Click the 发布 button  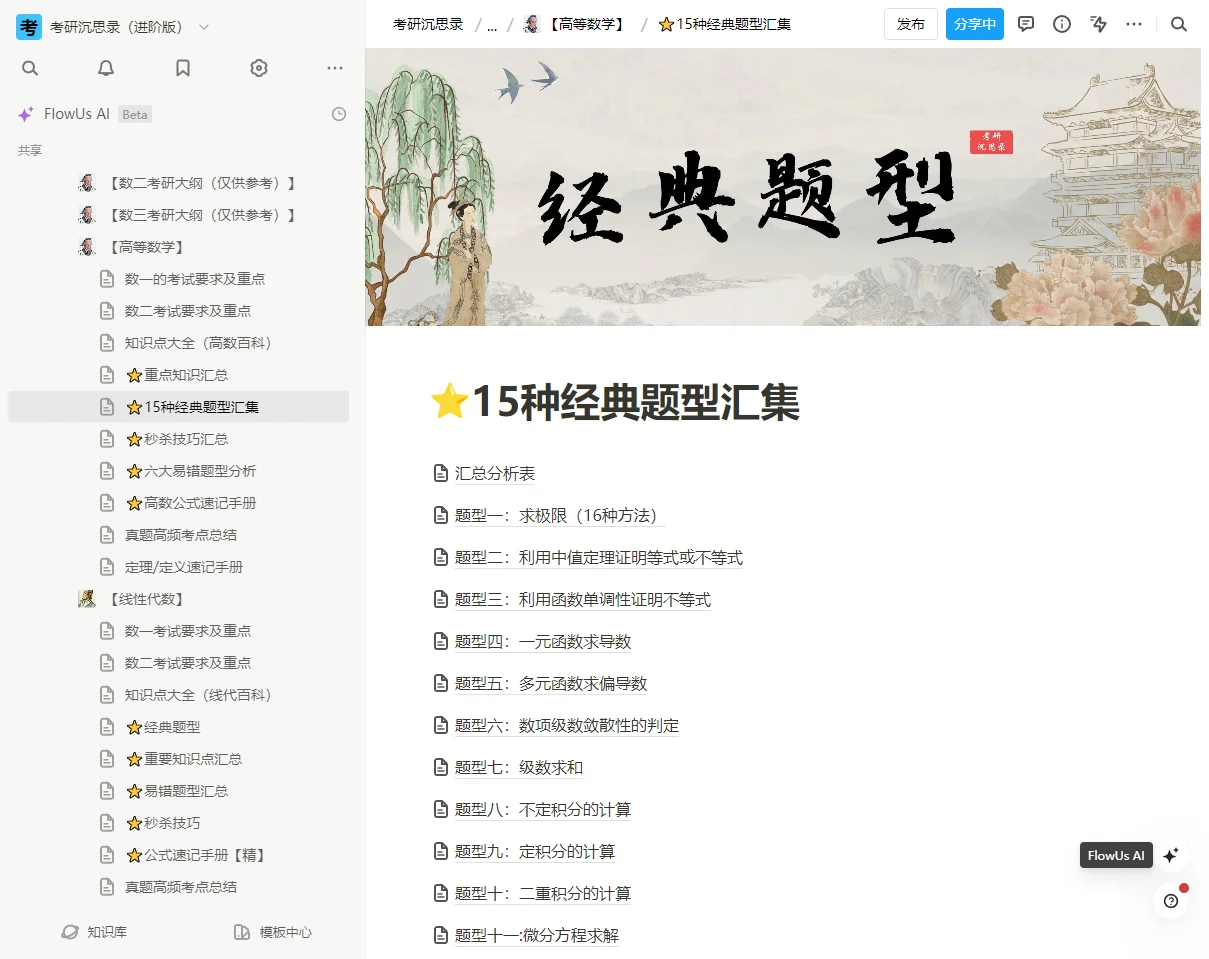tap(911, 24)
